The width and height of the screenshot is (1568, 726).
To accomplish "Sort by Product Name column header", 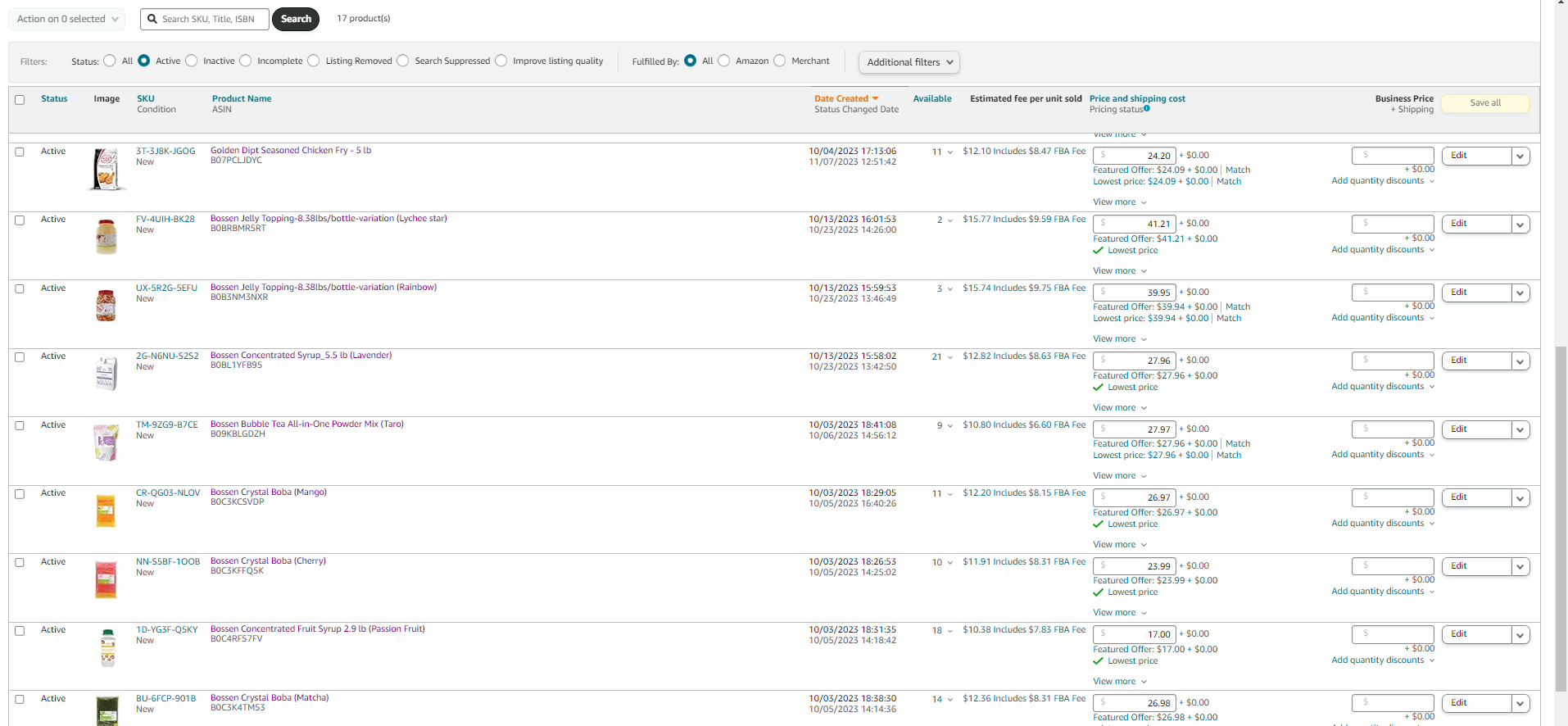I will pos(242,99).
